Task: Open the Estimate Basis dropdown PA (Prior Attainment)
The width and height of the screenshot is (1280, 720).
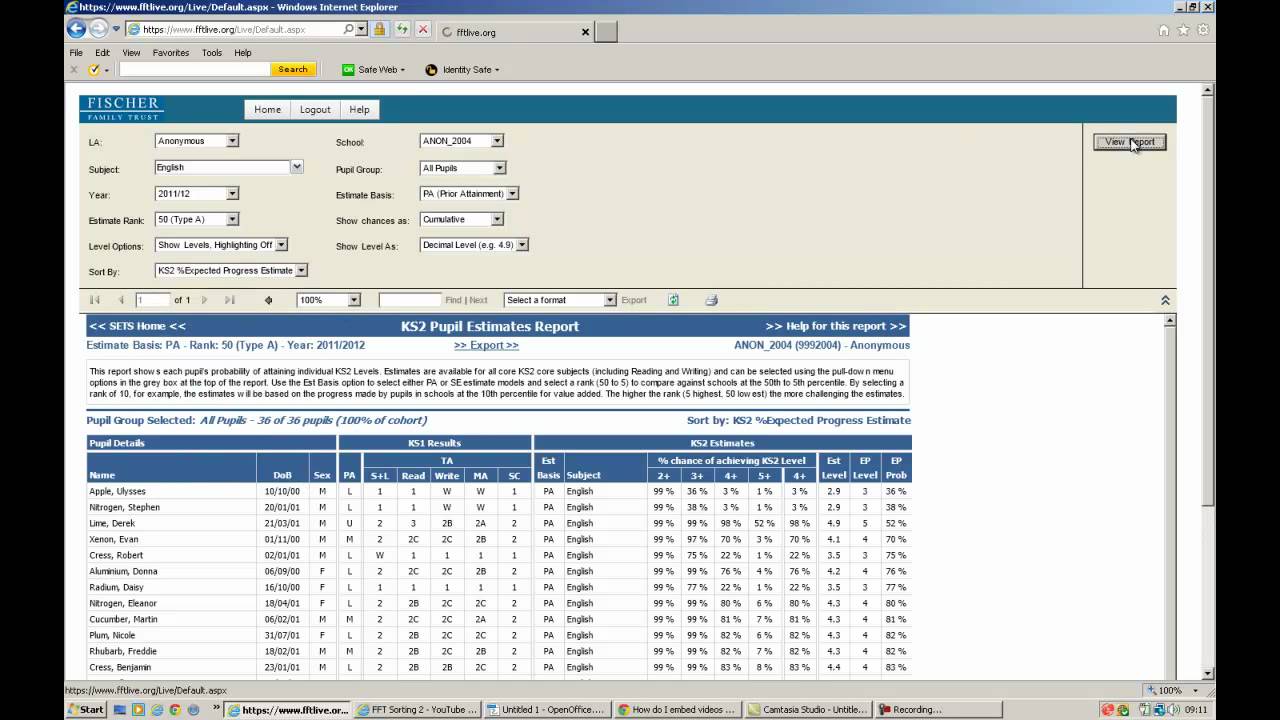Action: (469, 194)
